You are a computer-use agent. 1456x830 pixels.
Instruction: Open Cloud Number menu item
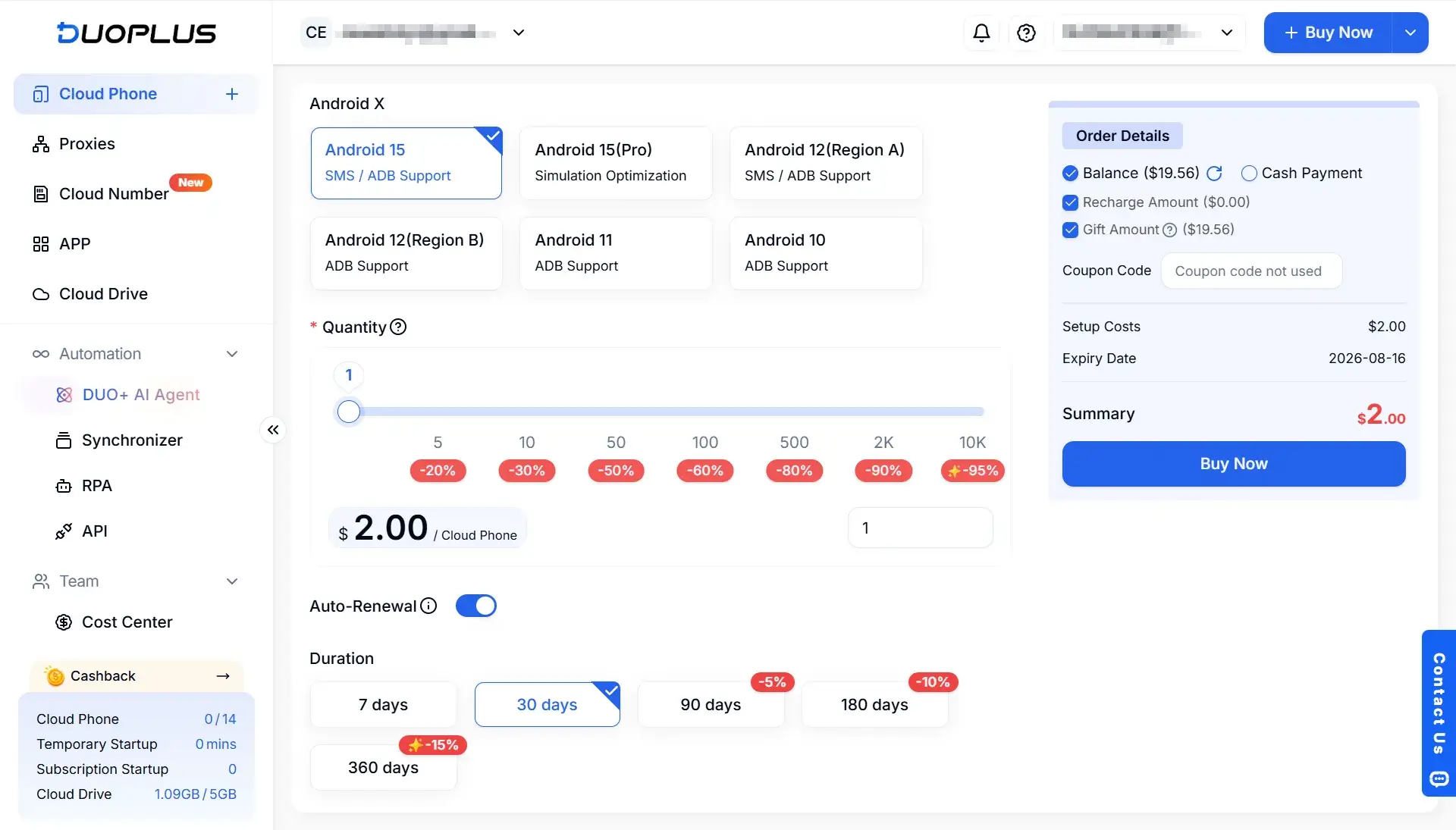(x=114, y=194)
